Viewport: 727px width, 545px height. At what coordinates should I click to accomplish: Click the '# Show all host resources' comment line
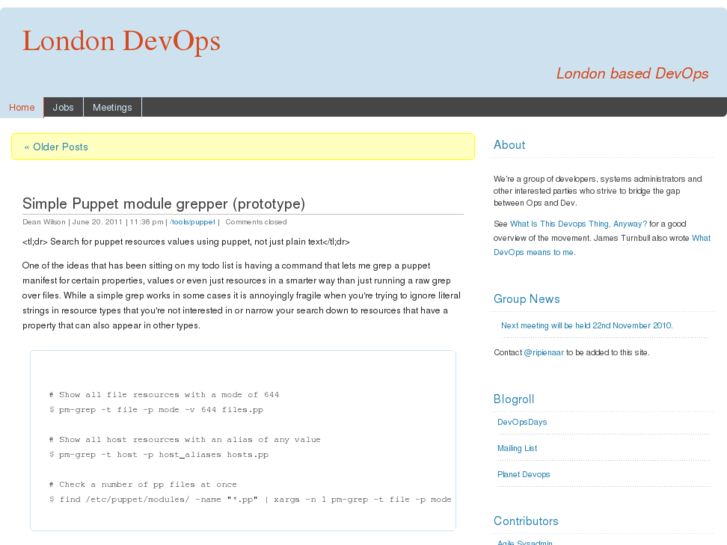tap(185, 440)
